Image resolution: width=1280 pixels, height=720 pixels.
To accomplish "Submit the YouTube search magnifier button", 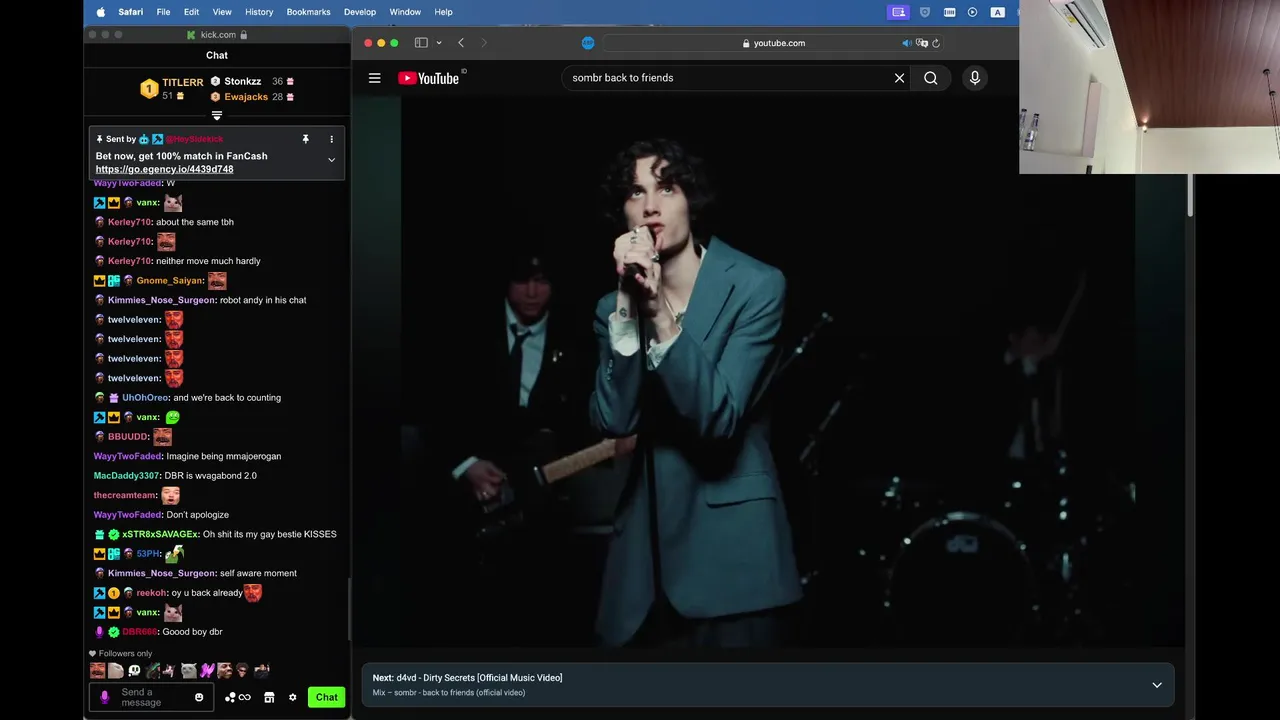I will [931, 78].
